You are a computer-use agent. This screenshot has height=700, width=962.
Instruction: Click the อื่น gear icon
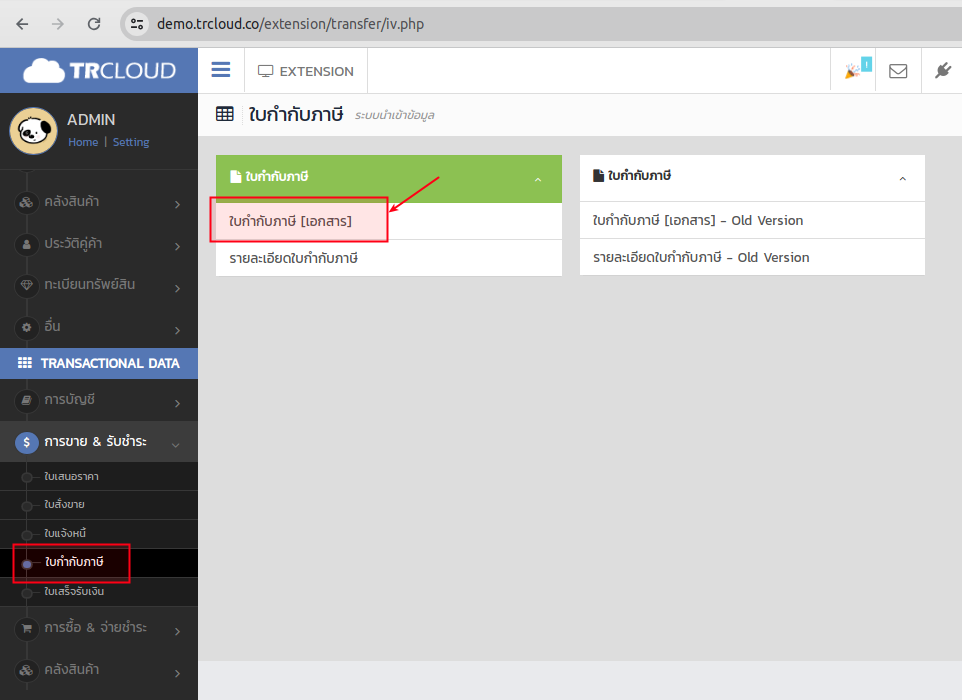click(26, 327)
